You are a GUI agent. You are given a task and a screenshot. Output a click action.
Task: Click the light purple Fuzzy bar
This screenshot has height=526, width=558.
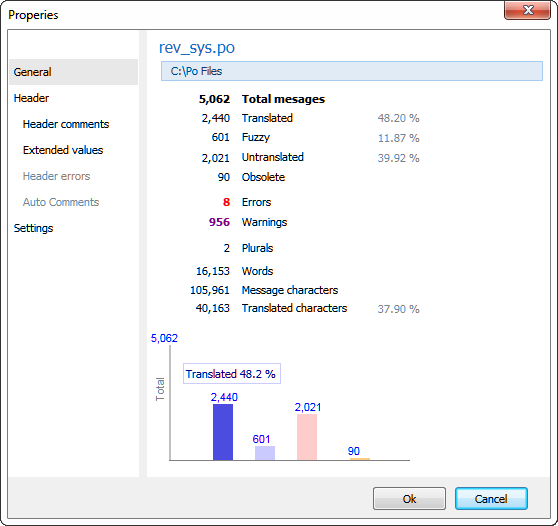point(265,453)
